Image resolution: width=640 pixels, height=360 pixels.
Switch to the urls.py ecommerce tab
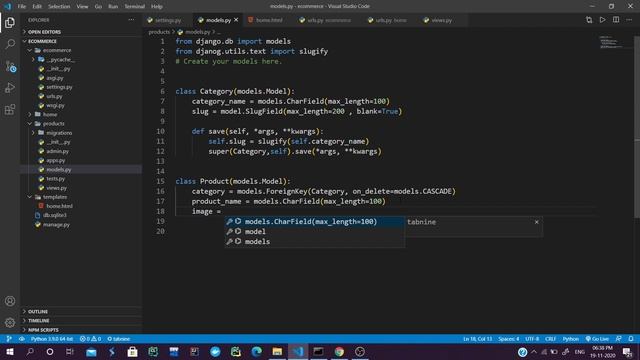(329, 20)
